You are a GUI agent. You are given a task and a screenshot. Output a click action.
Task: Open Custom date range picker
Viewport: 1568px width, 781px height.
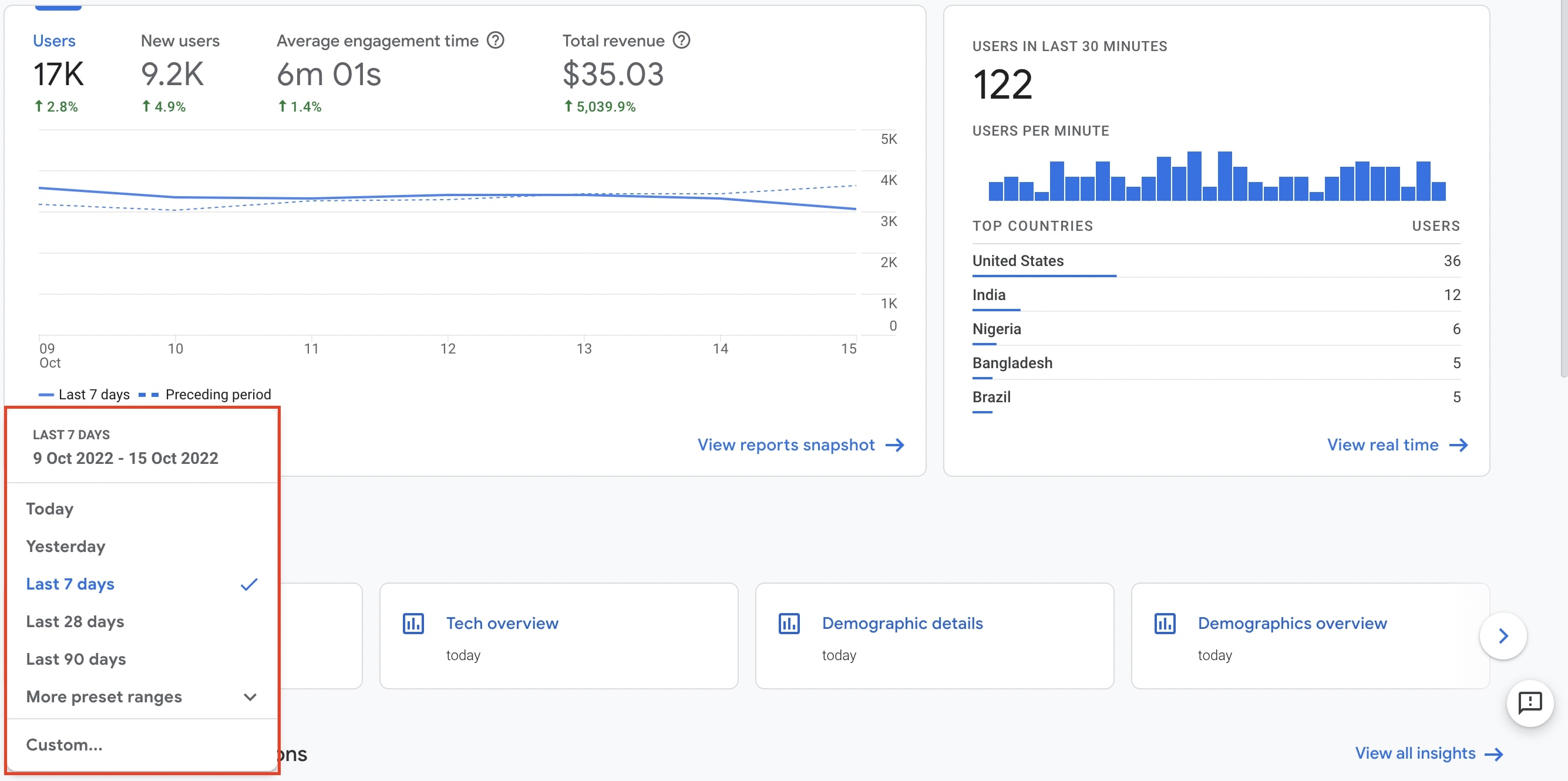tap(64, 744)
